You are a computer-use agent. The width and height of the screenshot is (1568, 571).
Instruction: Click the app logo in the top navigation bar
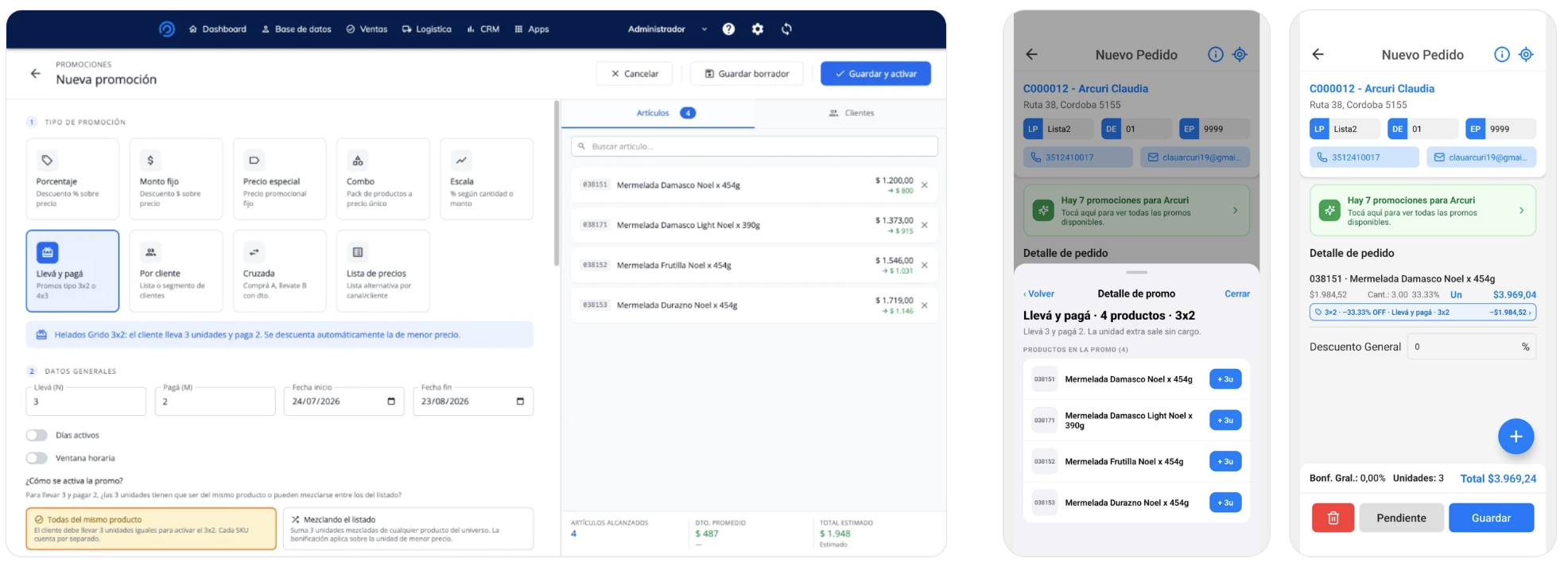pyautogui.click(x=166, y=29)
